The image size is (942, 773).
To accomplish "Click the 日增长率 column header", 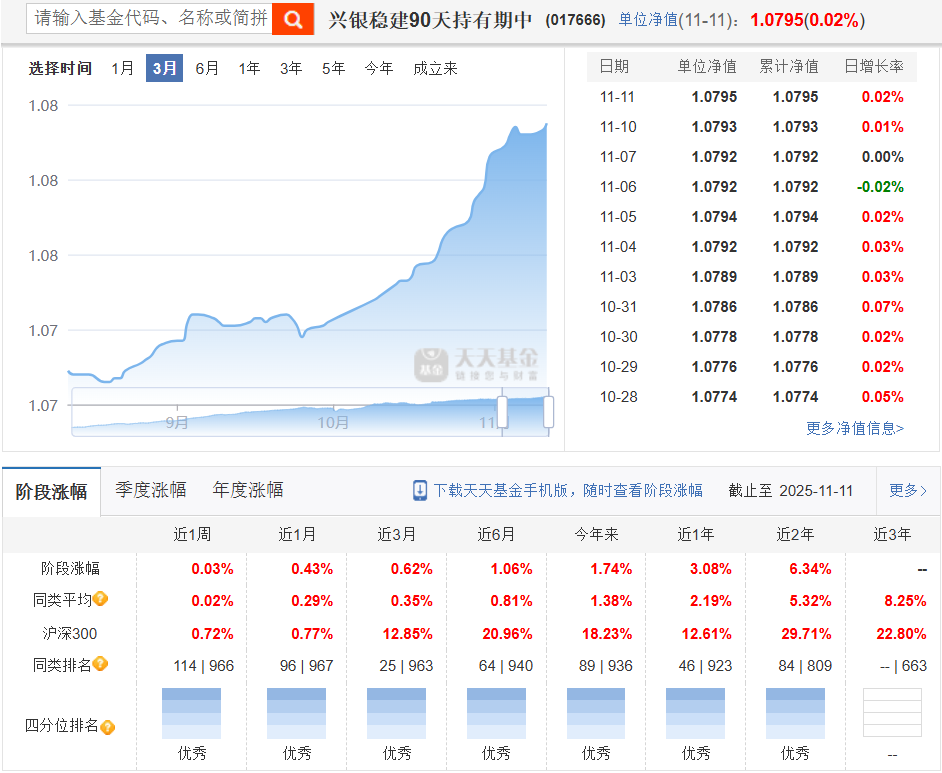I will (874, 66).
